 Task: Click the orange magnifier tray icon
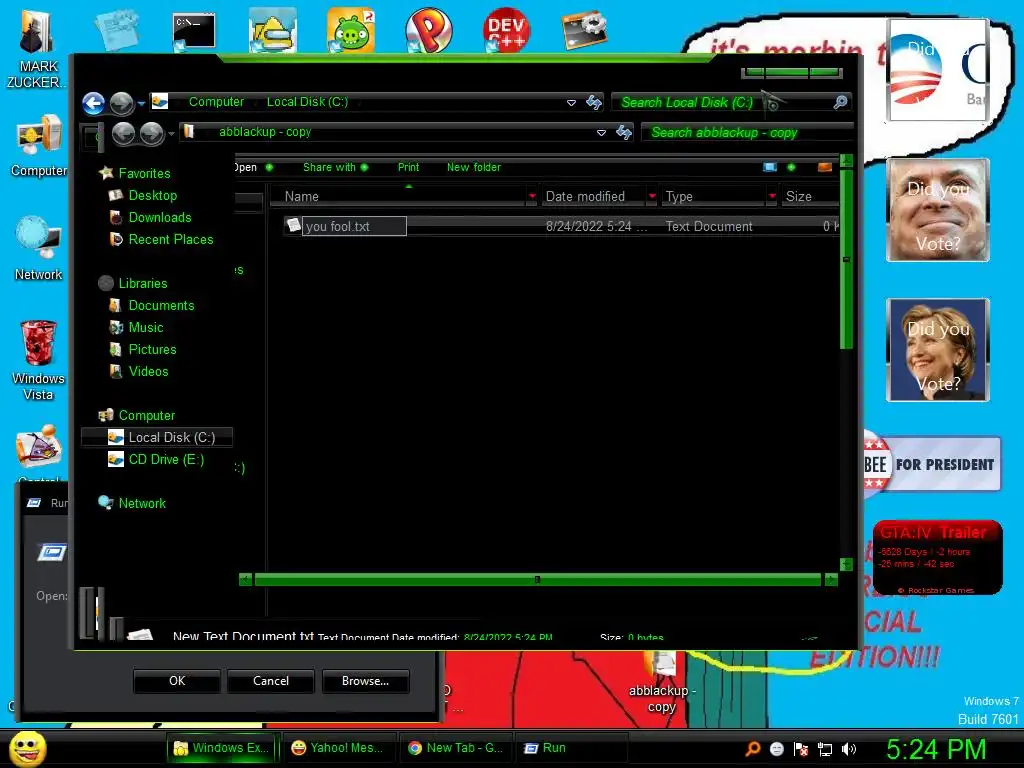[x=752, y=749]
